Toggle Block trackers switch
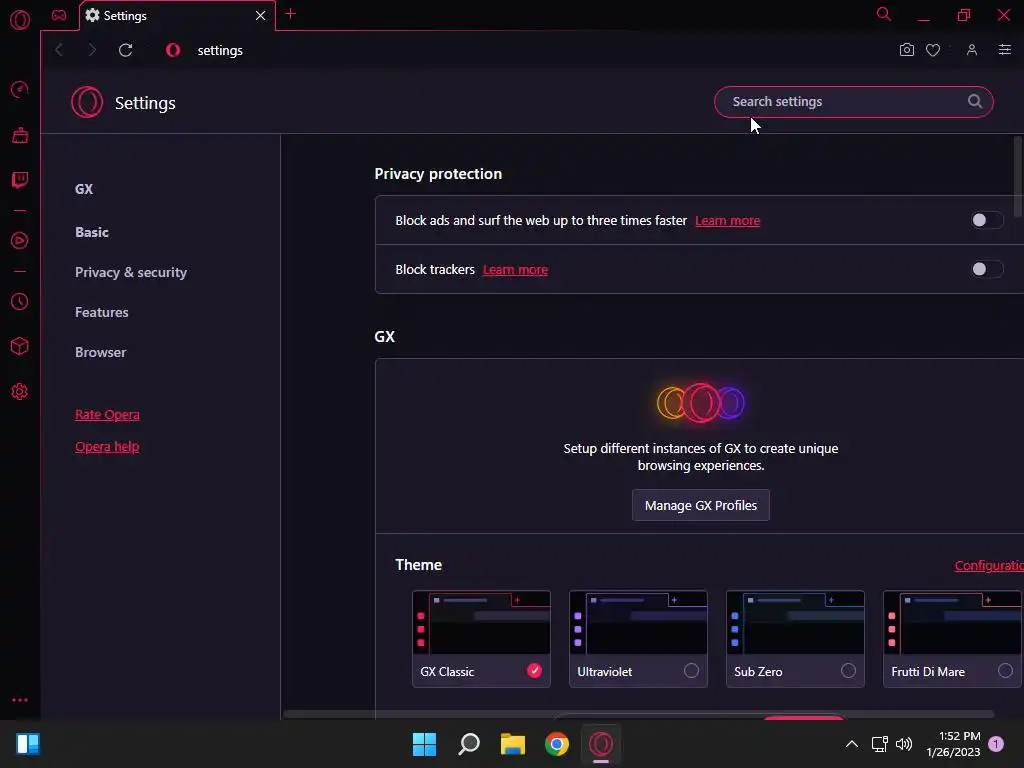This screenshot has width=1024, height=768. [x=986, y=269]
